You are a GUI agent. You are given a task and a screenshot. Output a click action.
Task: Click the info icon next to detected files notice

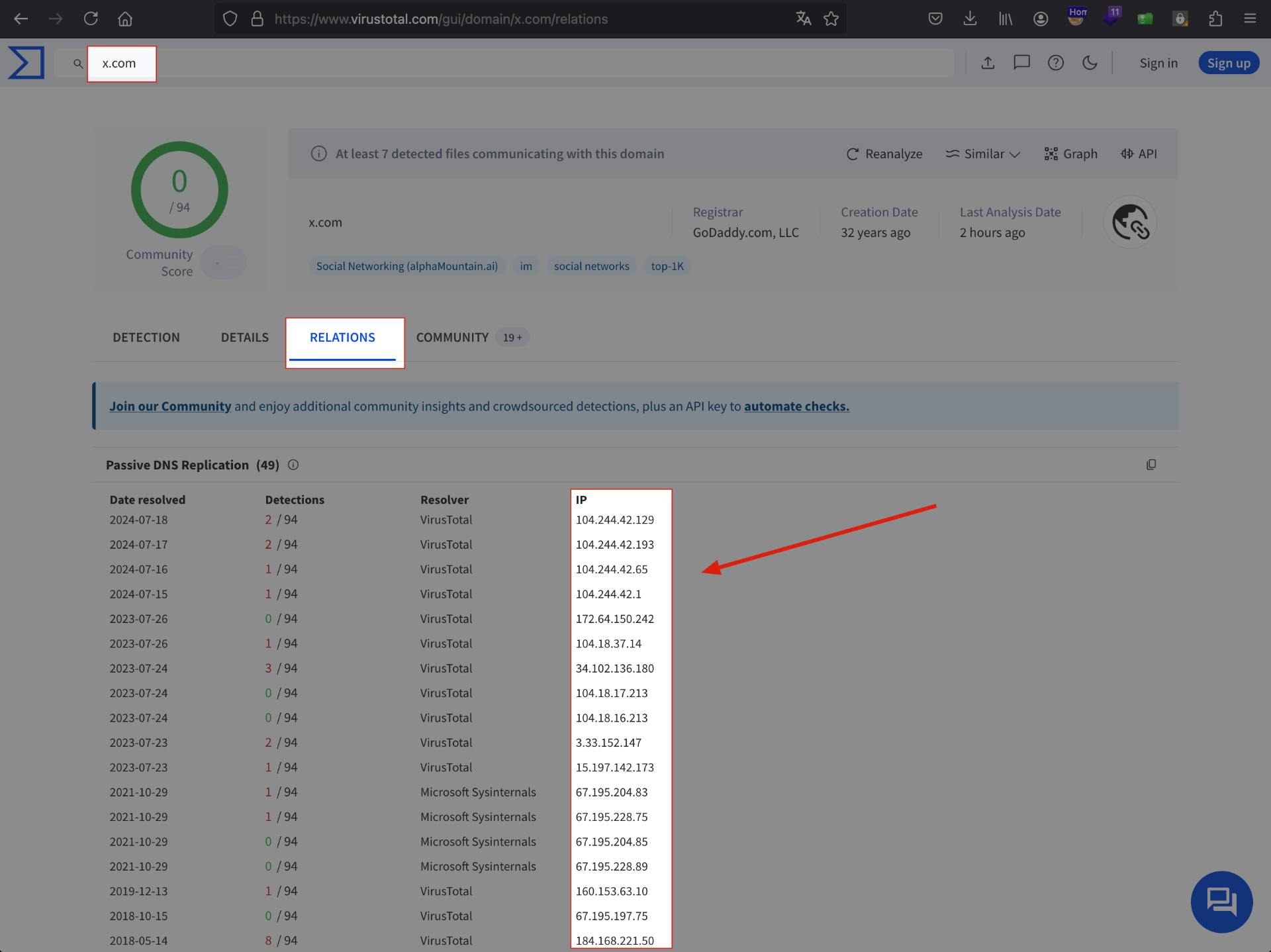319,154
